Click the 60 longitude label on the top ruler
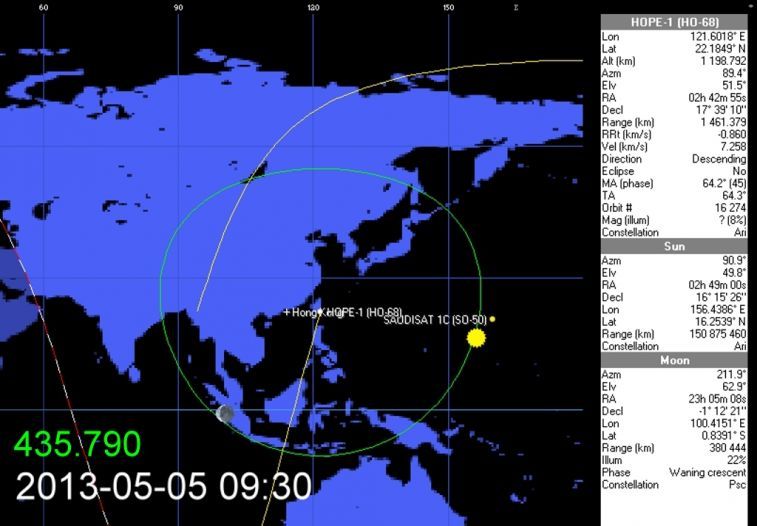Screen dimensions: 757x526 coord(43,7)
